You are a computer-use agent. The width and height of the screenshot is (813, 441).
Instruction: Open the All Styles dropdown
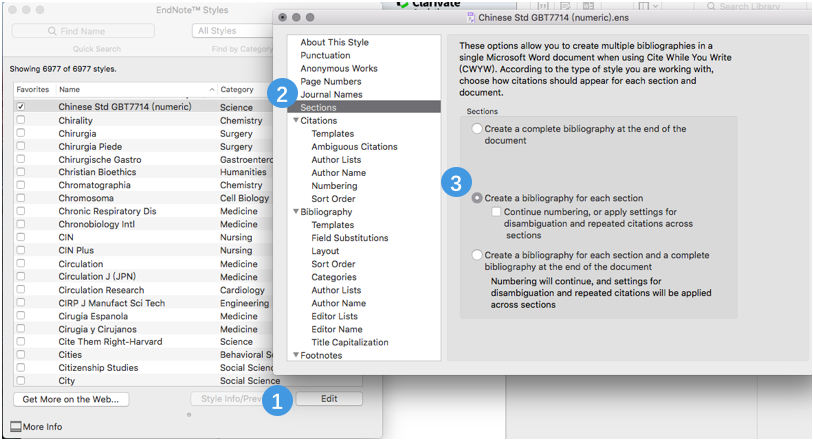point(230,31)
